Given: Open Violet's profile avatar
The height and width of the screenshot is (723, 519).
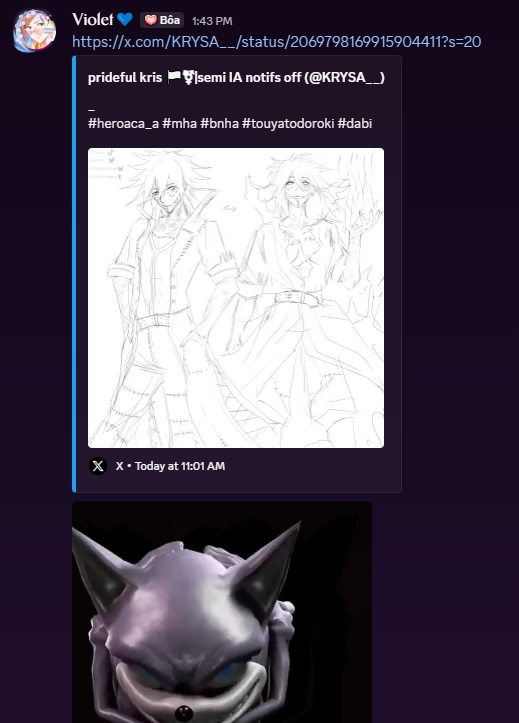Looking at the screenshot, I should tap(35, 30).
